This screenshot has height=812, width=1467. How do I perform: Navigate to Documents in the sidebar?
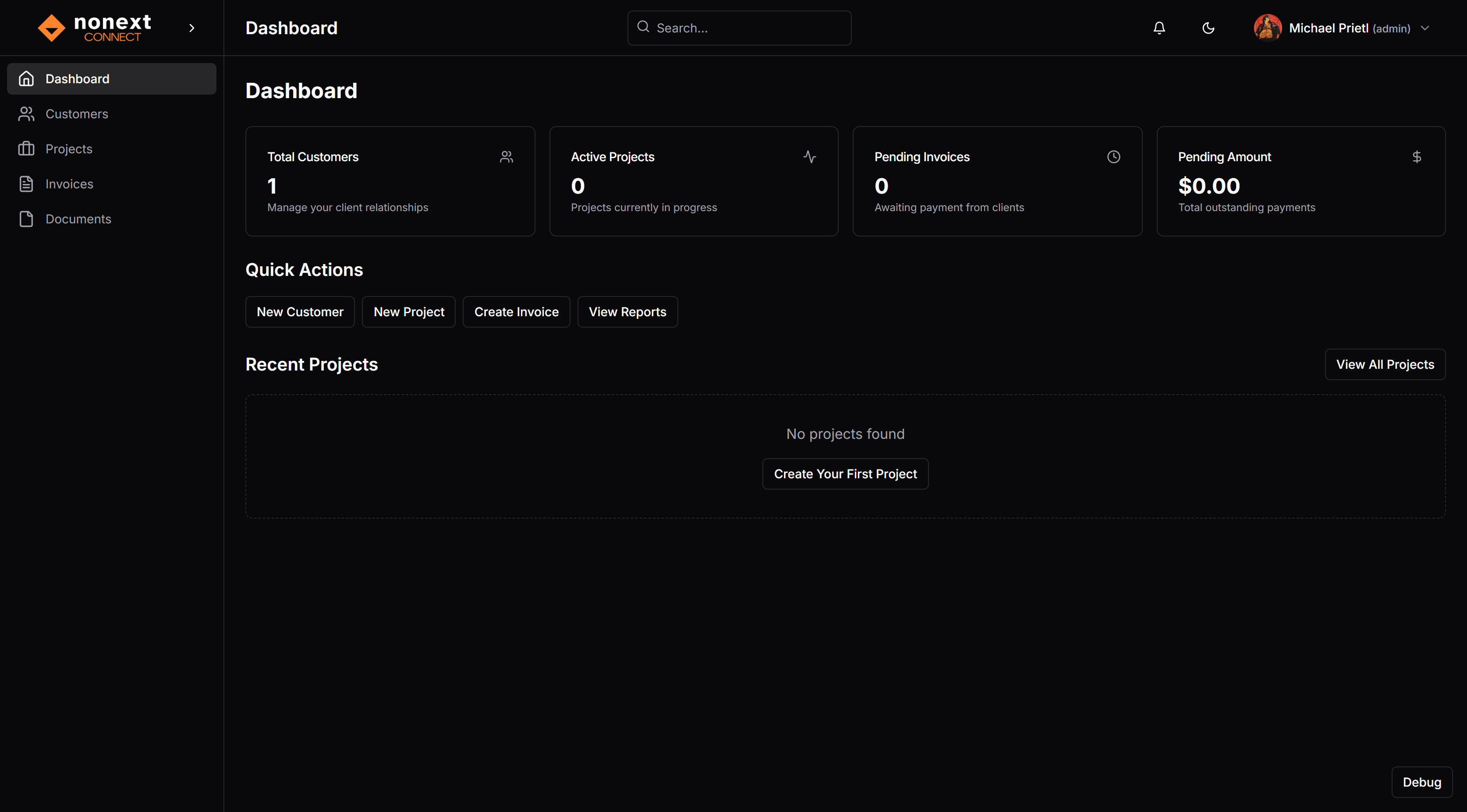(78, 219)
